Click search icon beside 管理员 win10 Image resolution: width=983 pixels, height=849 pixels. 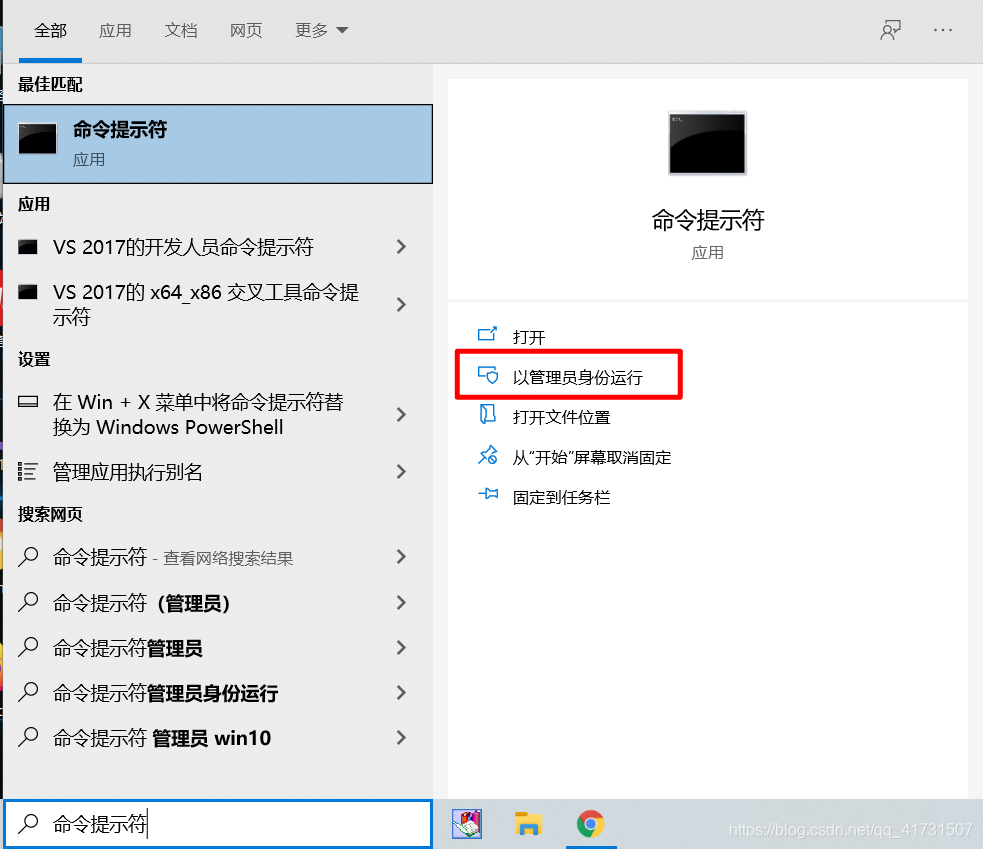[x=28, y=737]
